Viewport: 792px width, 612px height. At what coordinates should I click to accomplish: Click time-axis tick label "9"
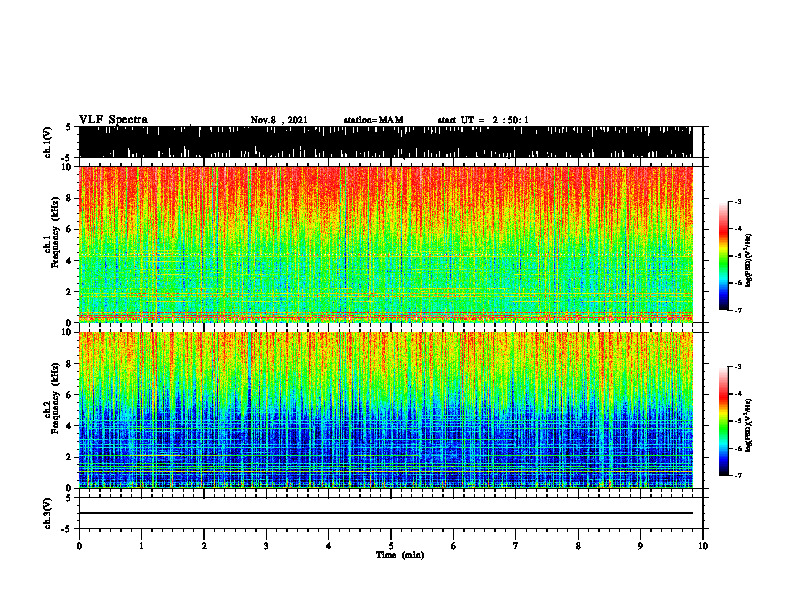coord(640,546)
